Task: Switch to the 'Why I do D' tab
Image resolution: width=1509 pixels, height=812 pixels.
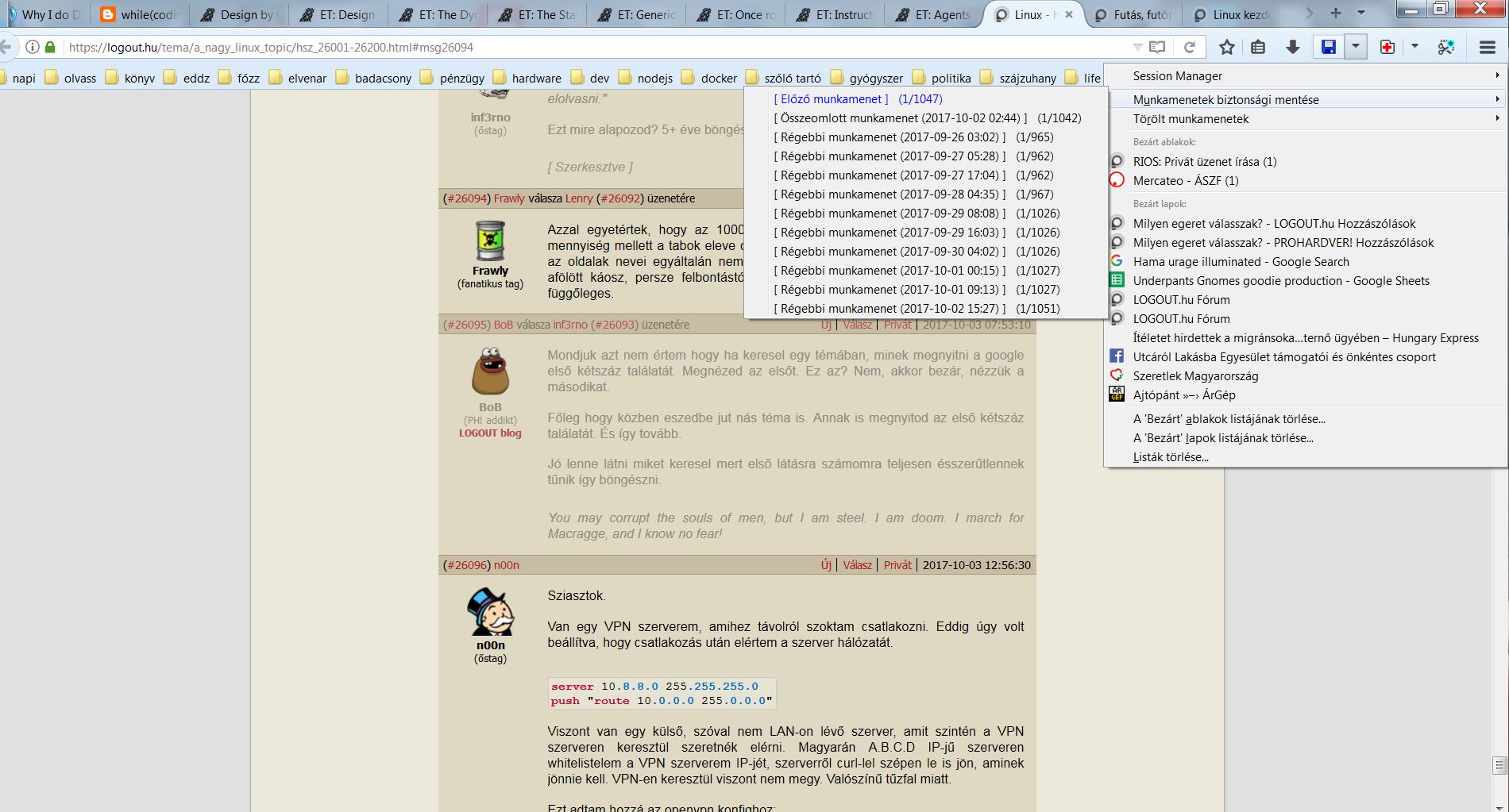Action: click(44, 14)
